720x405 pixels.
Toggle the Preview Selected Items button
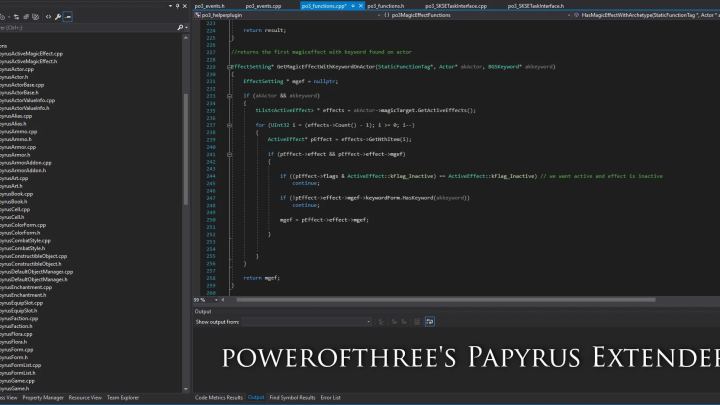click(68, 17)
